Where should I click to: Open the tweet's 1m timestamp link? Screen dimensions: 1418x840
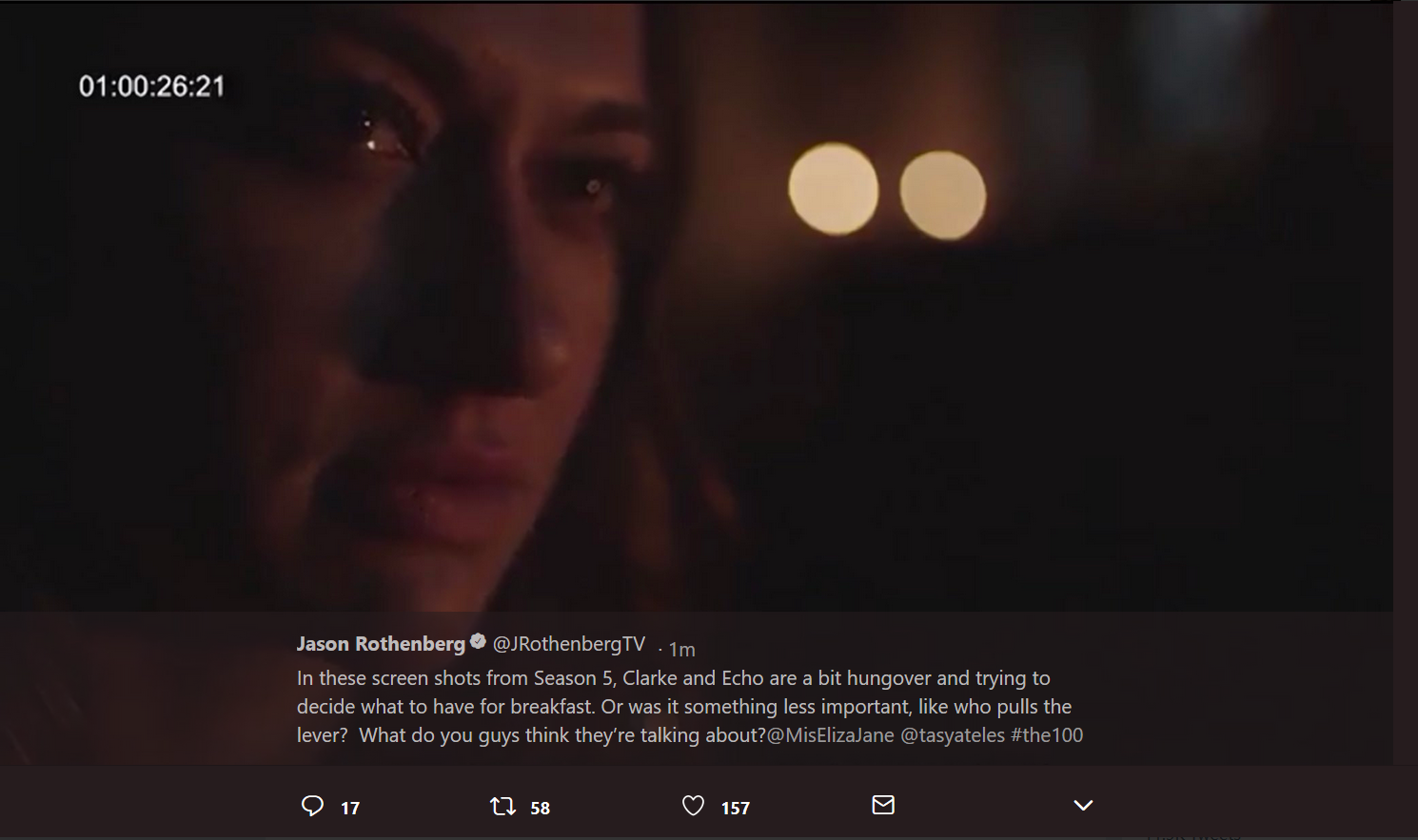point(681,649)
